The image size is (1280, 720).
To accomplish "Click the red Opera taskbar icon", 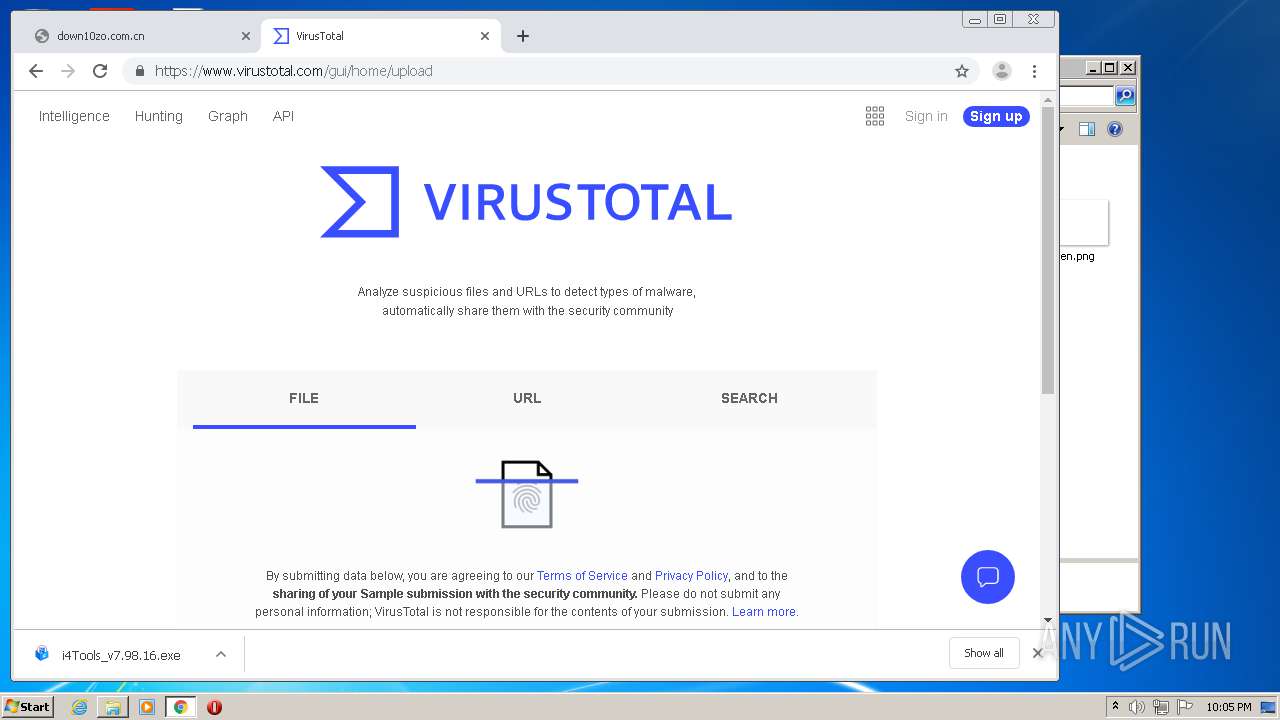I will [x=214, y=707].
